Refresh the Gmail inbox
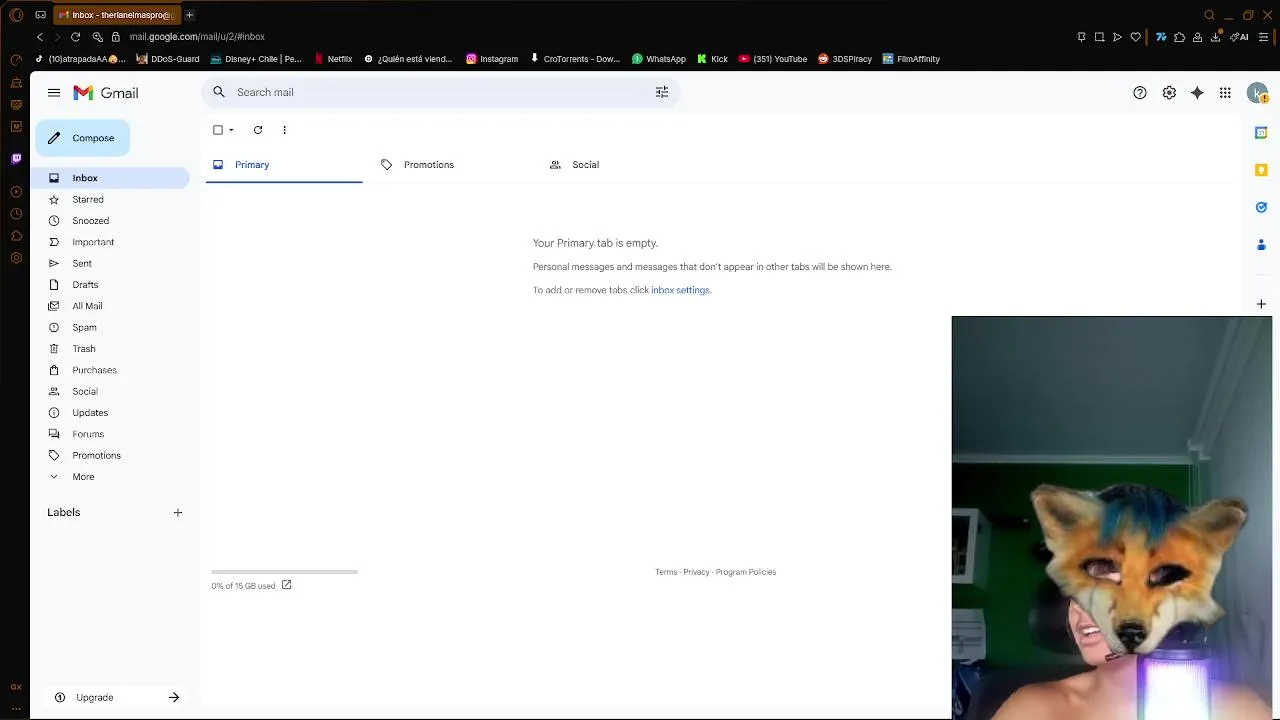This screenshot has height=720, width=1280. tap(258, 130)
